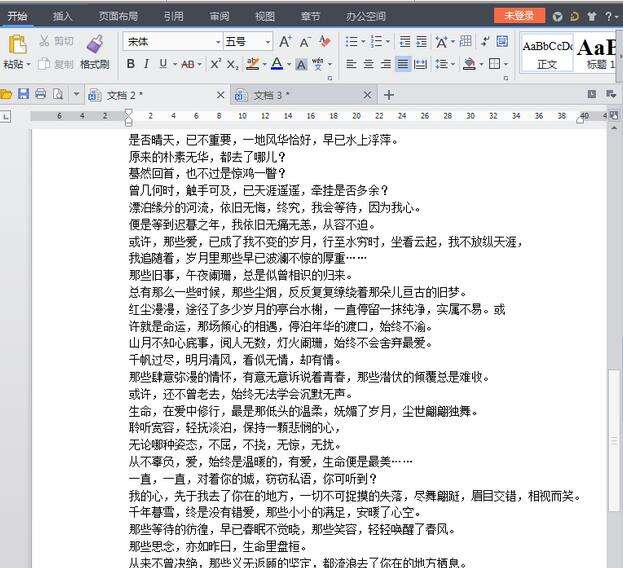Decrease font size with the A- icon
623x568 pixels.
(305, 42)
